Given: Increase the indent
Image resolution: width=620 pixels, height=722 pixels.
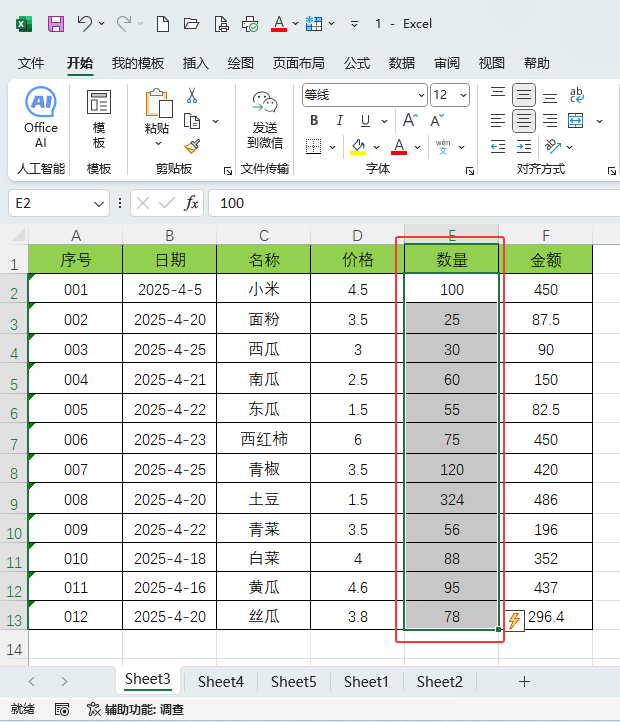Looking at the screenshot, I should (x=524, y=147).
